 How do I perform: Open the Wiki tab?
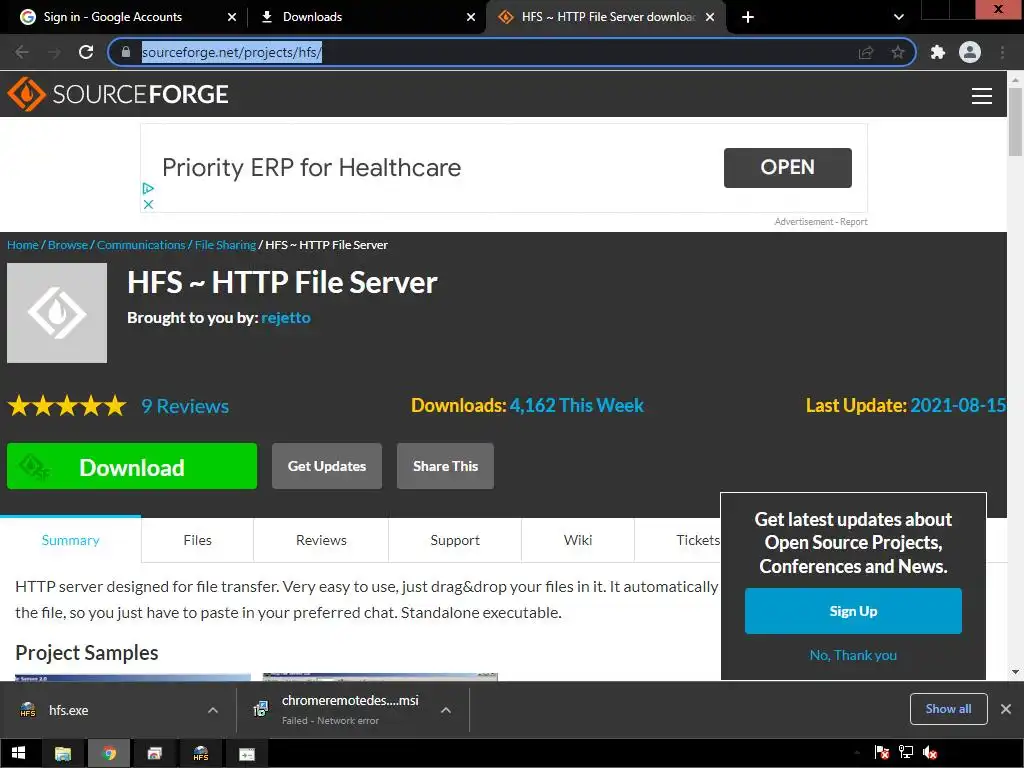tap(578, 540)
